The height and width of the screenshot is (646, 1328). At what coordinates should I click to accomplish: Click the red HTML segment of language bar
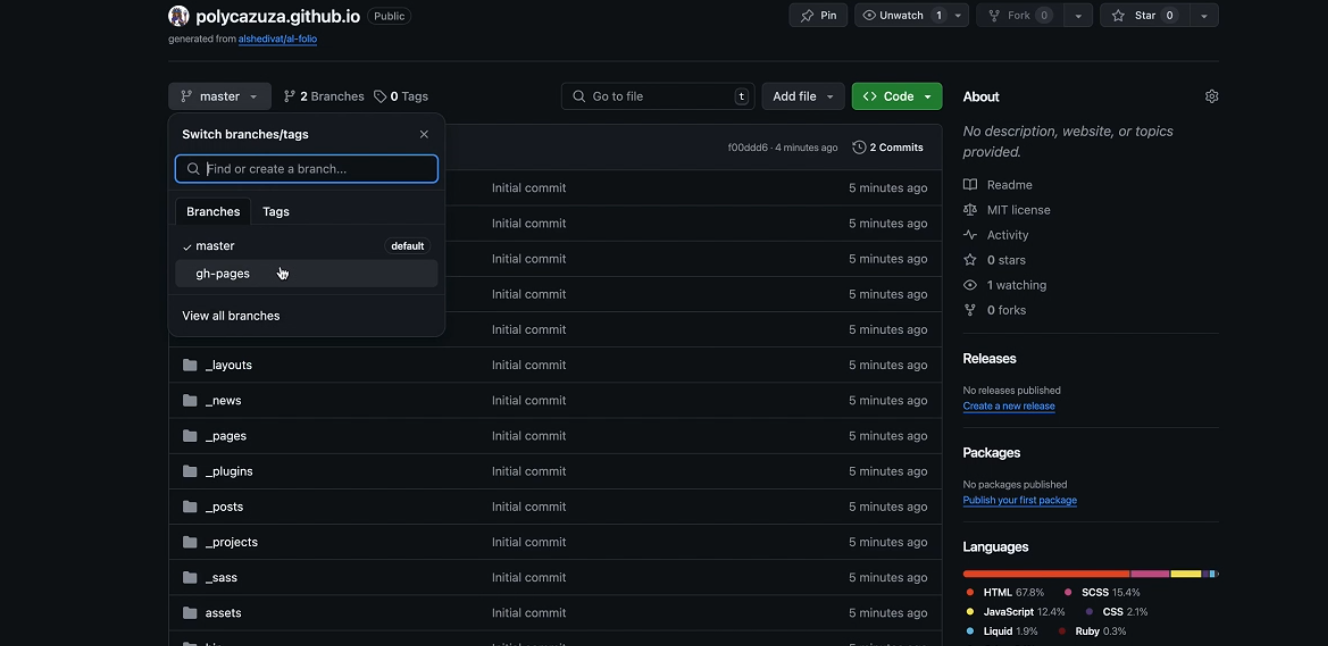pos(1046,574)
